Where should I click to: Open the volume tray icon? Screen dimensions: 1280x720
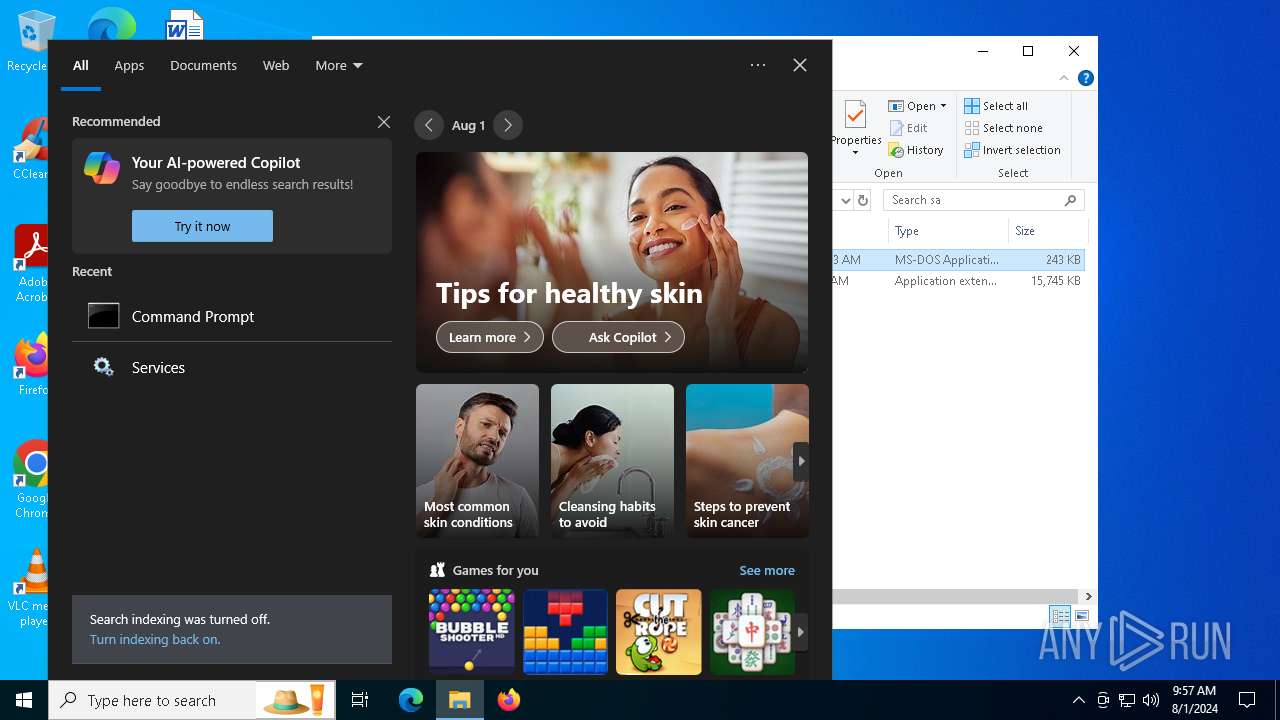click(1150, 700)
